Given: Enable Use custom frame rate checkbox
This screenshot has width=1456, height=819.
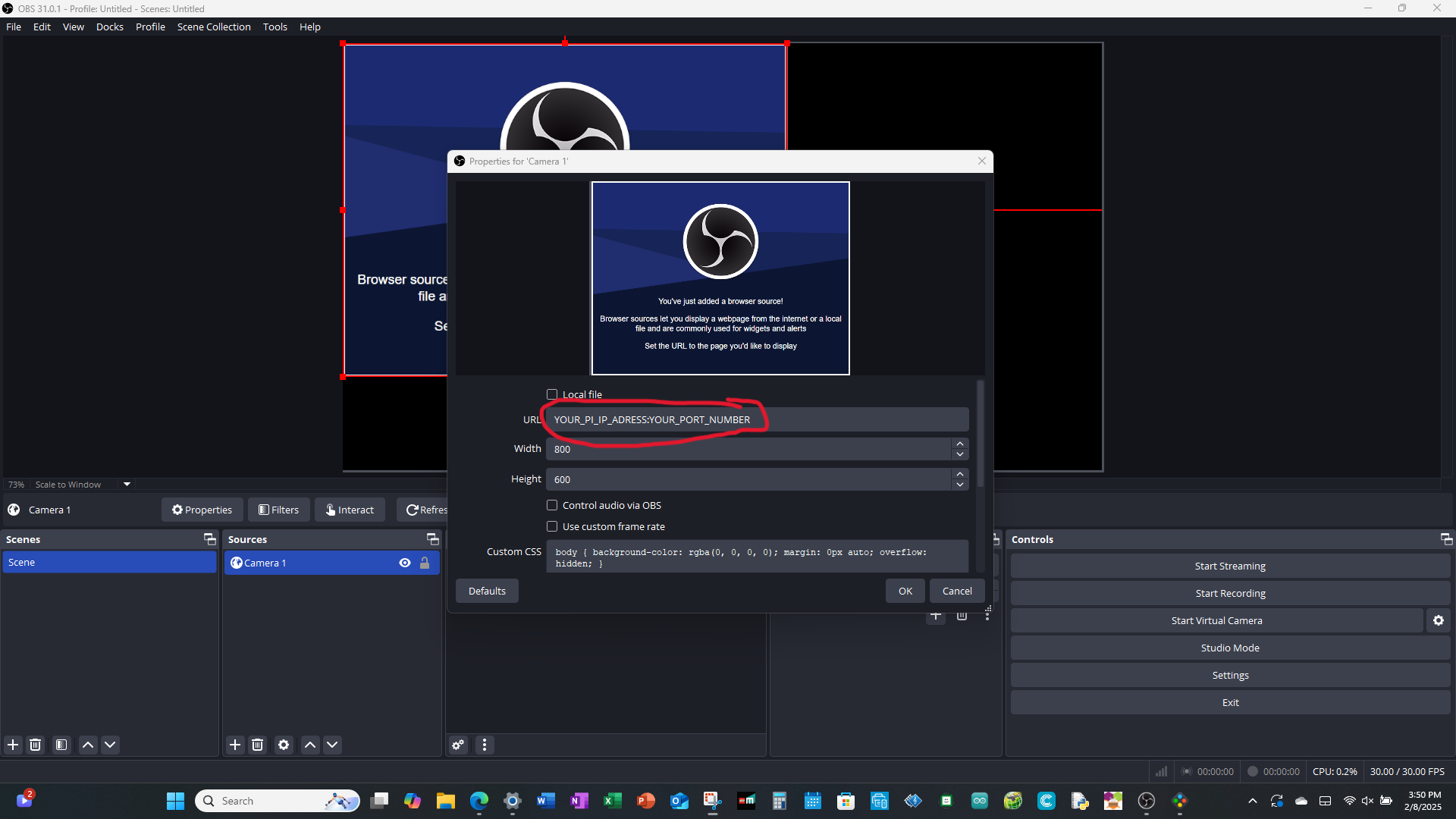Looking at the screenshot, I should pos(552,526).
